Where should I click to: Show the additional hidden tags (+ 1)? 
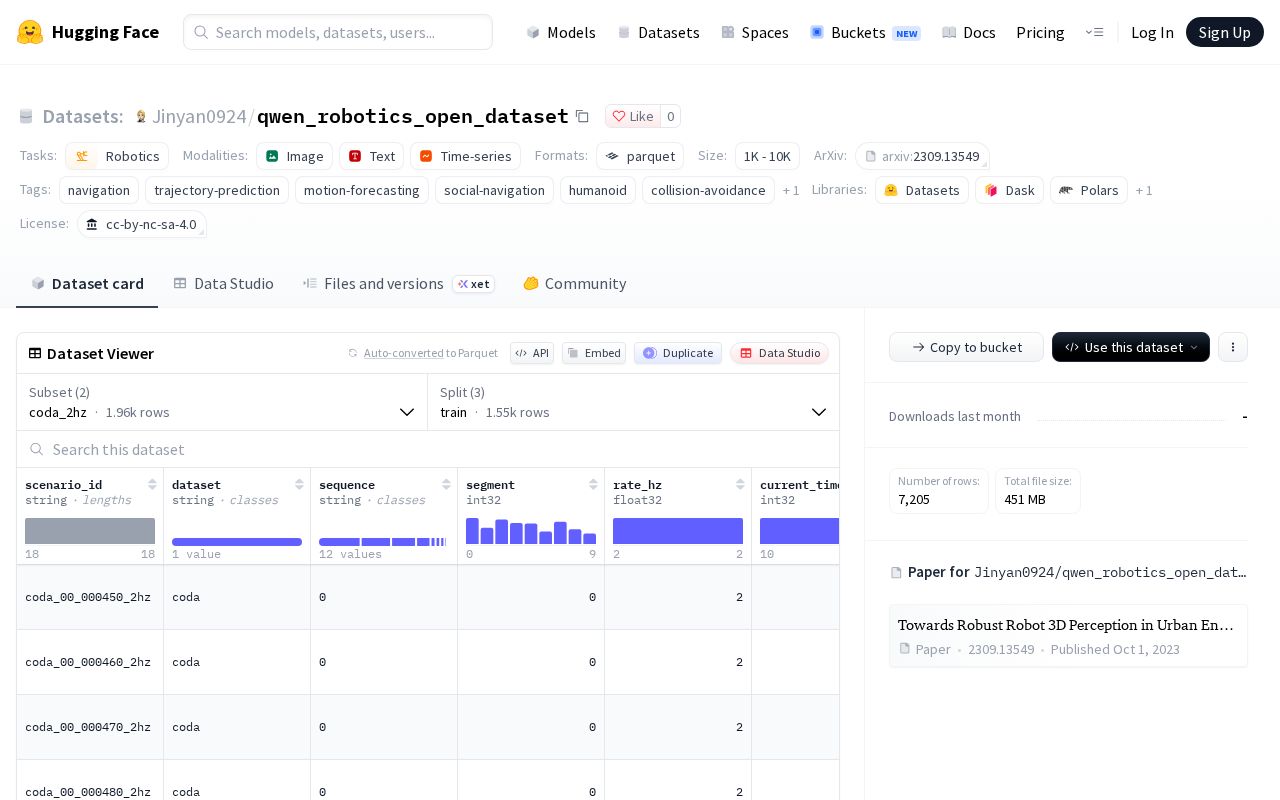point(791,190)
